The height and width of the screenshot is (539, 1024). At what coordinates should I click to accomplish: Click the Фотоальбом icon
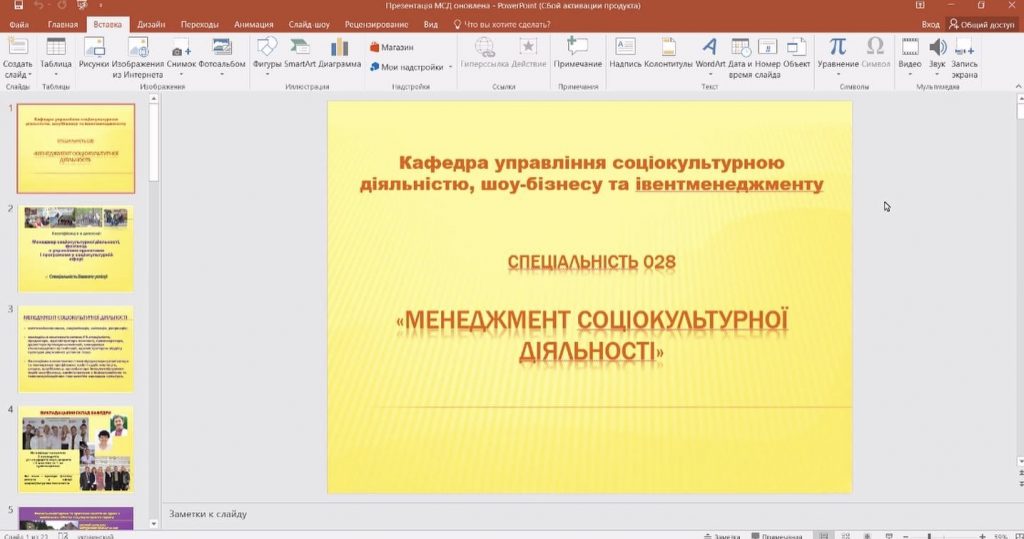click(221, 55)
